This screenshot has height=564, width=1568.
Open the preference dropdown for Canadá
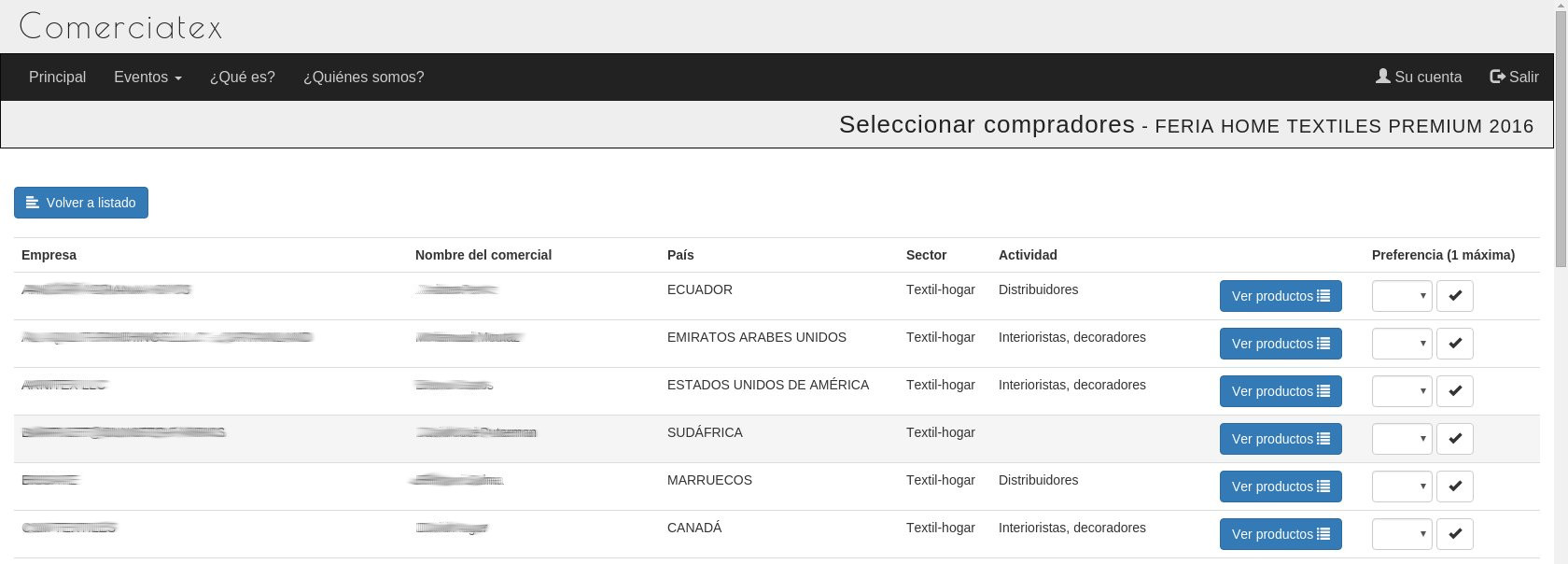1402,534
